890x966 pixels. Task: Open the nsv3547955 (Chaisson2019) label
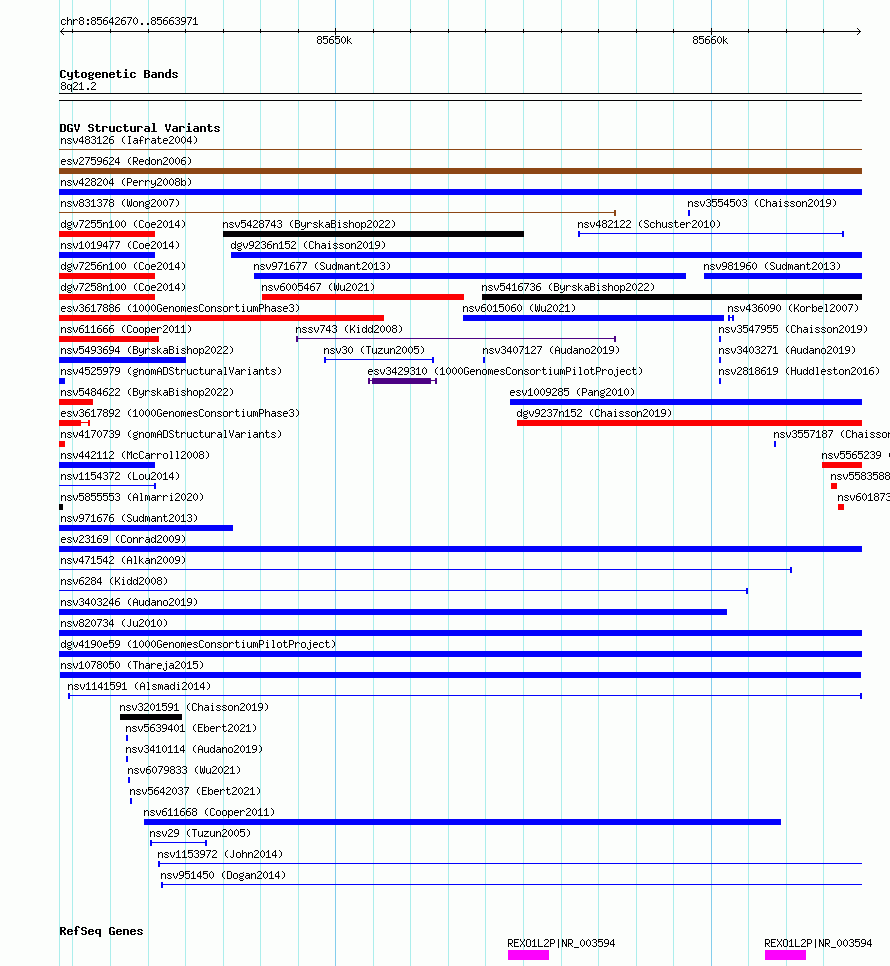(793, 329)
